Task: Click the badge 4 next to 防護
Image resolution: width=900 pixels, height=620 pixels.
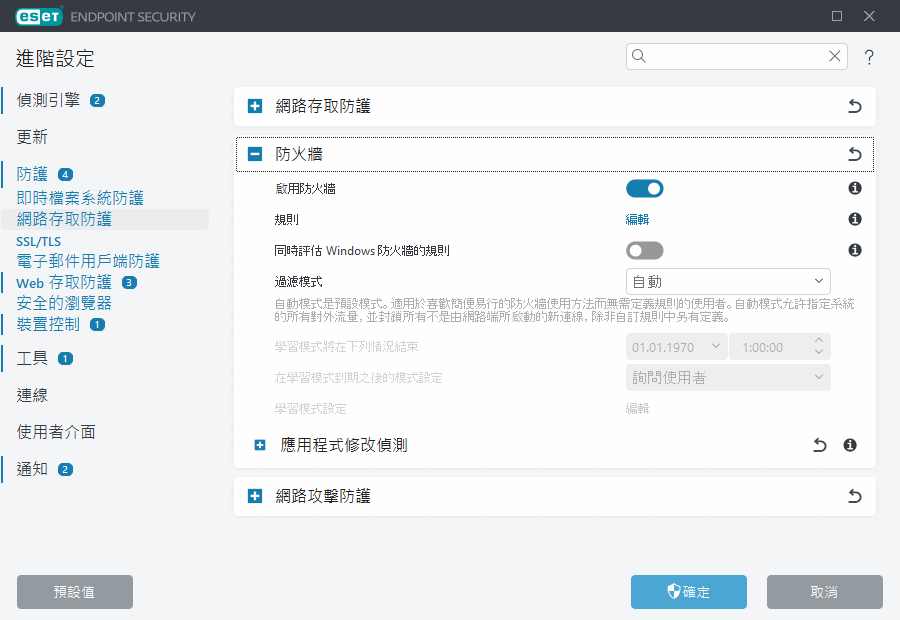Action: [65, 175]
